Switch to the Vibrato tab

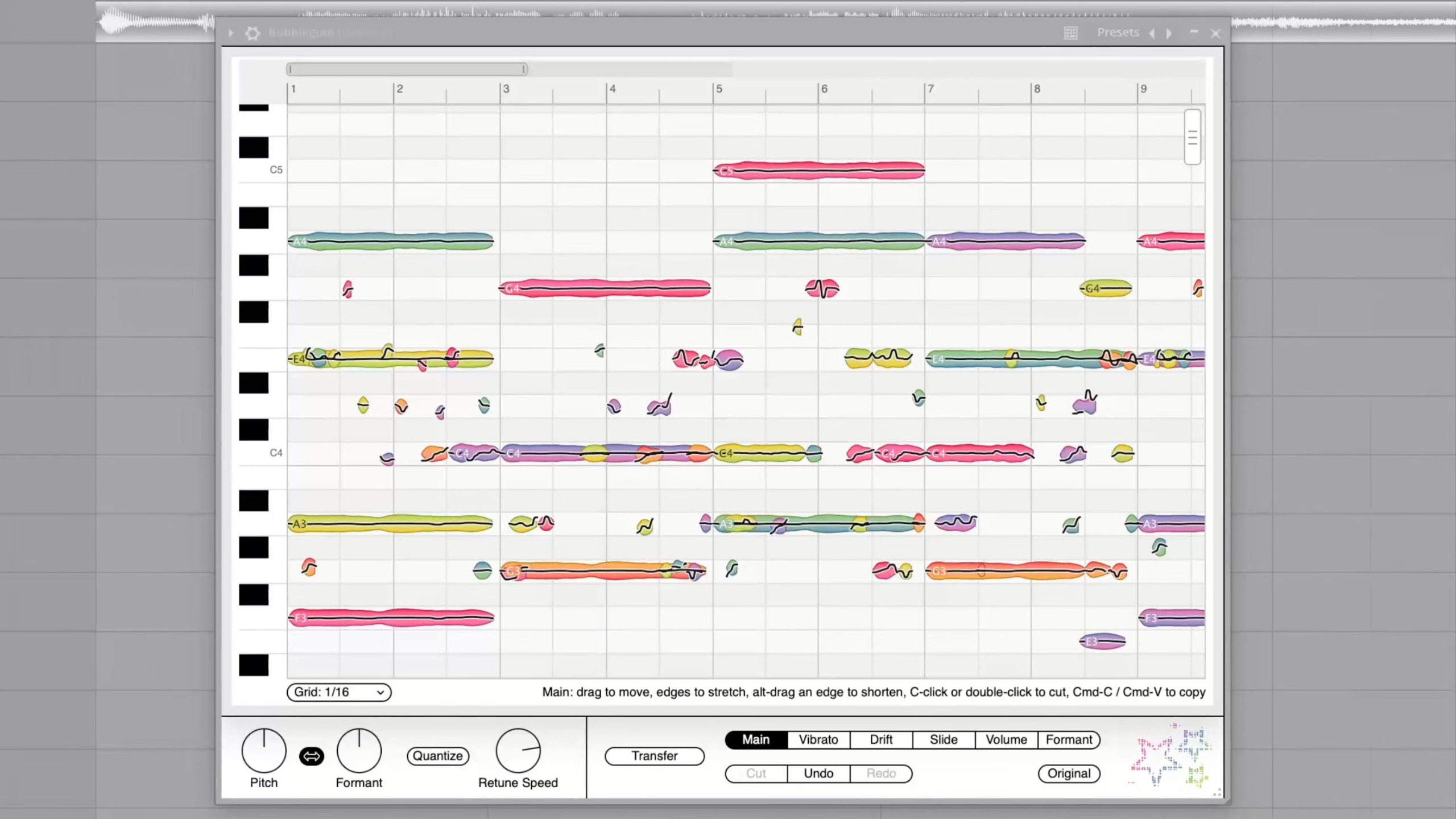point(818,739)
